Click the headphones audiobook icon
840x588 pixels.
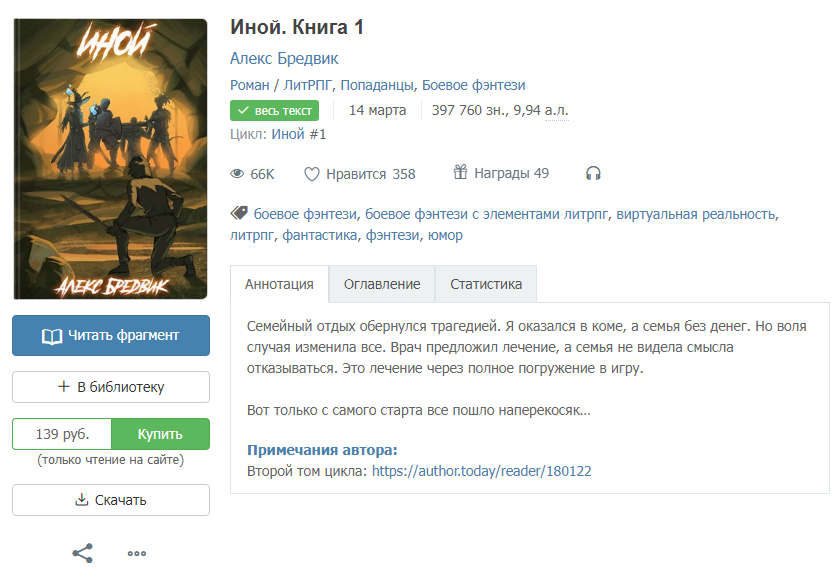pos(593,174)
